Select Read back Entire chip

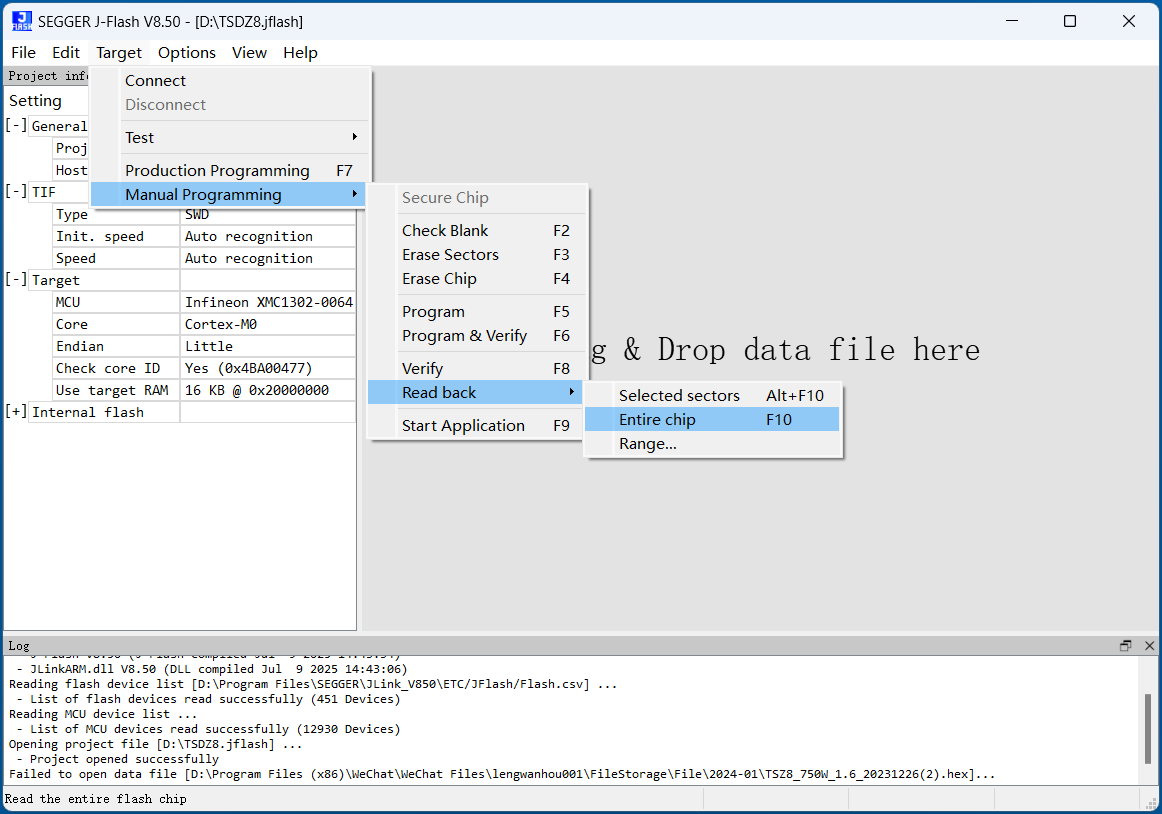coord(712,420)
